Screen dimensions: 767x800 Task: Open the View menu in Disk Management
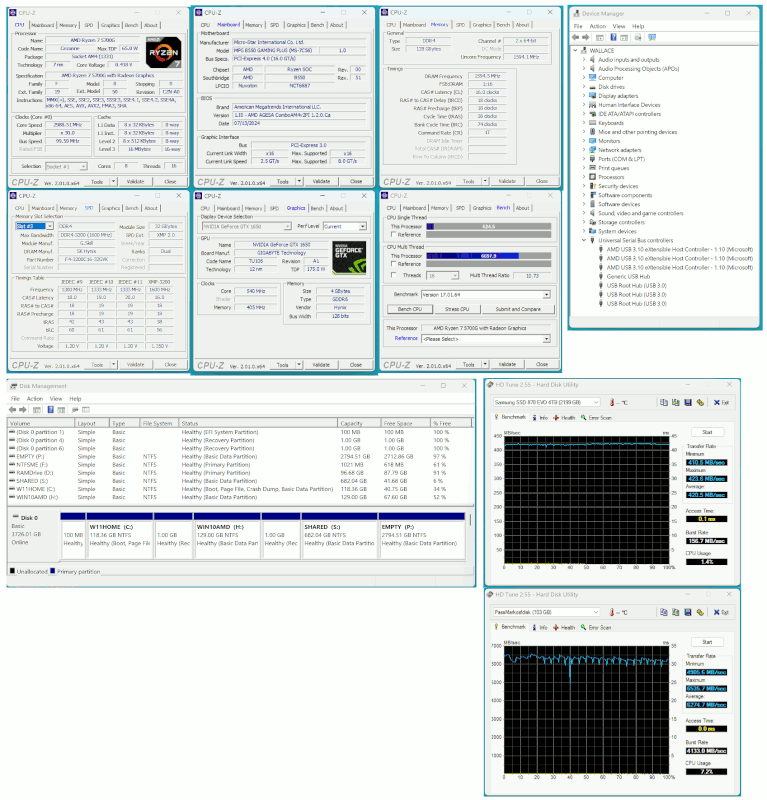56,399
